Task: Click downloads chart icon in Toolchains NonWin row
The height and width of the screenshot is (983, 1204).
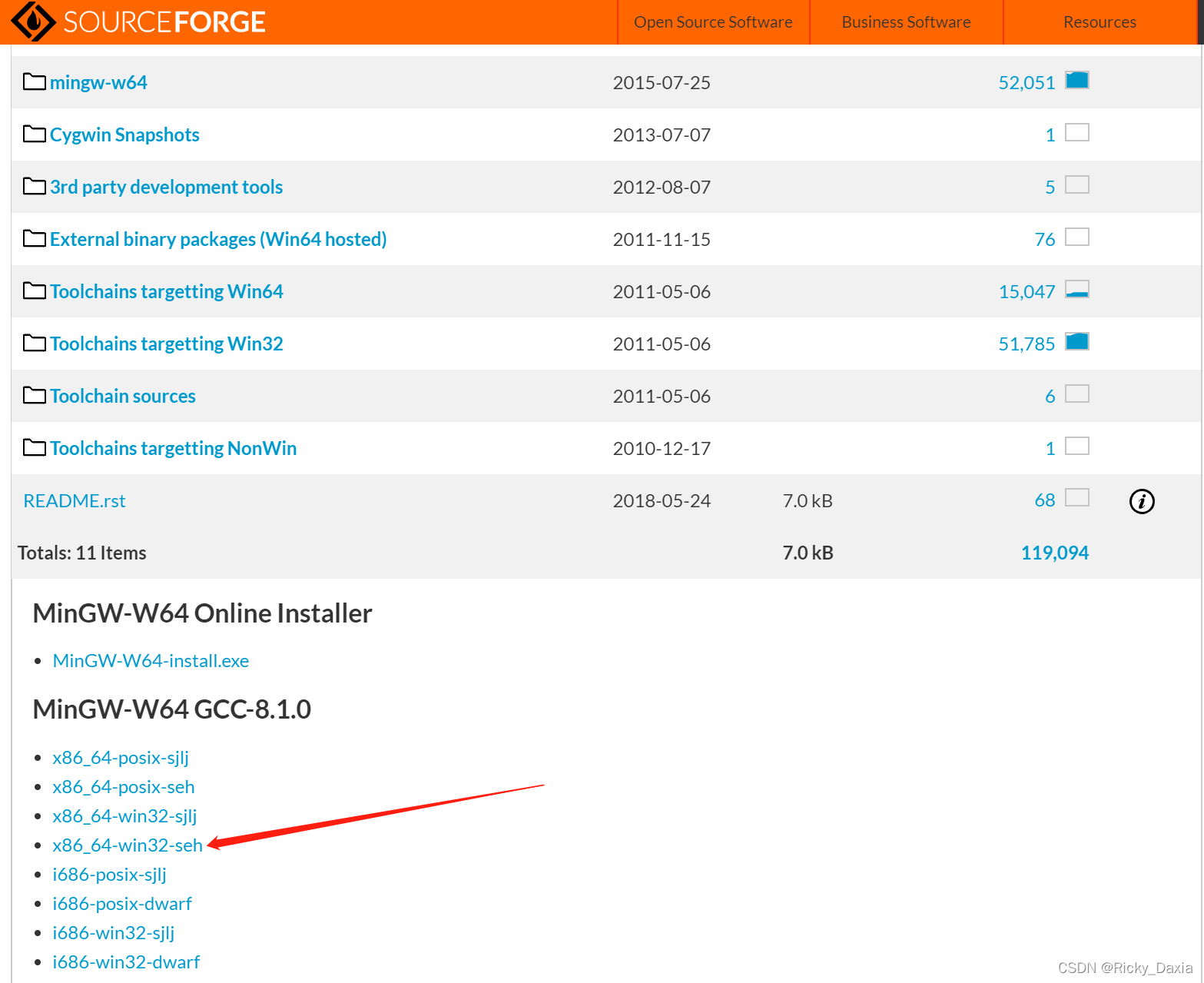Action: (x=1077, y=446)
